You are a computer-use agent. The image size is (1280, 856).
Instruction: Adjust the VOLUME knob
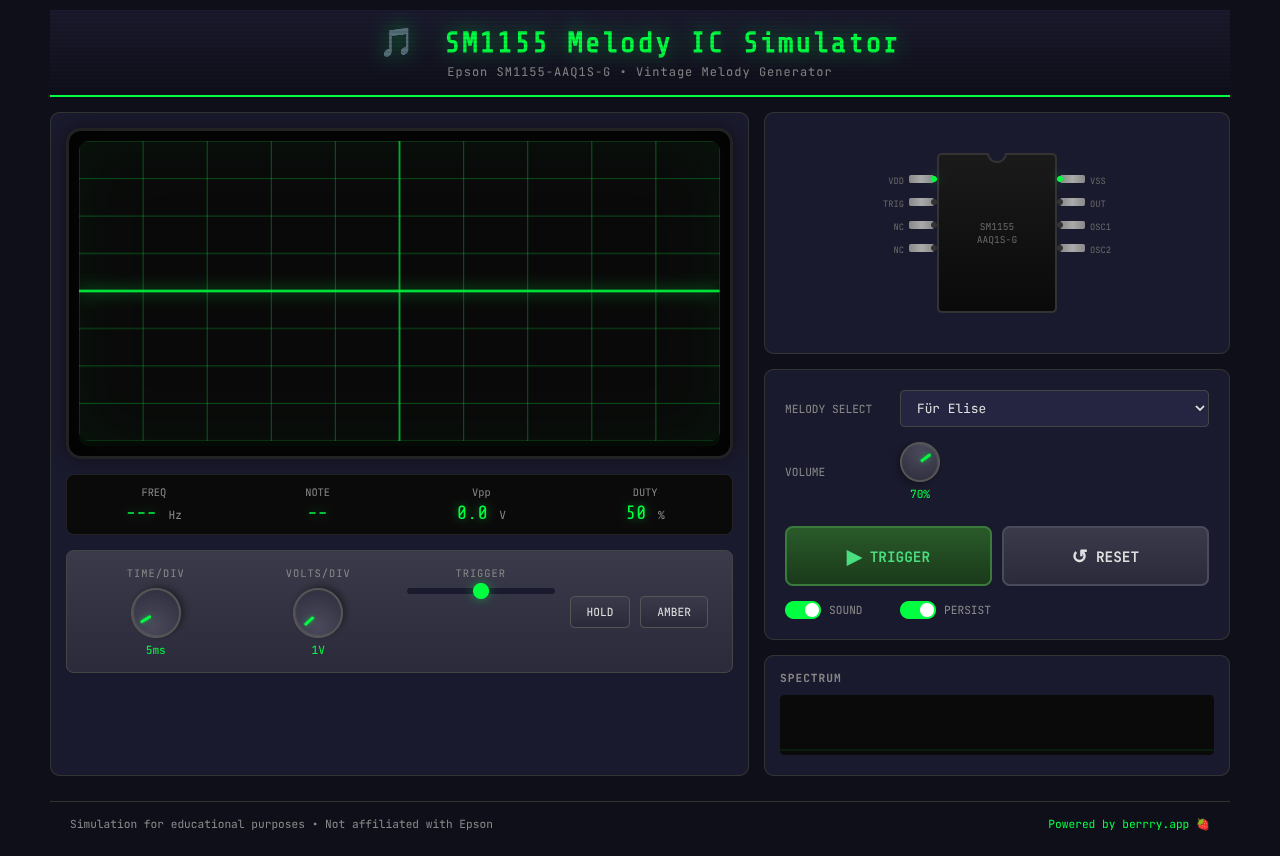[x=919, y=461]
